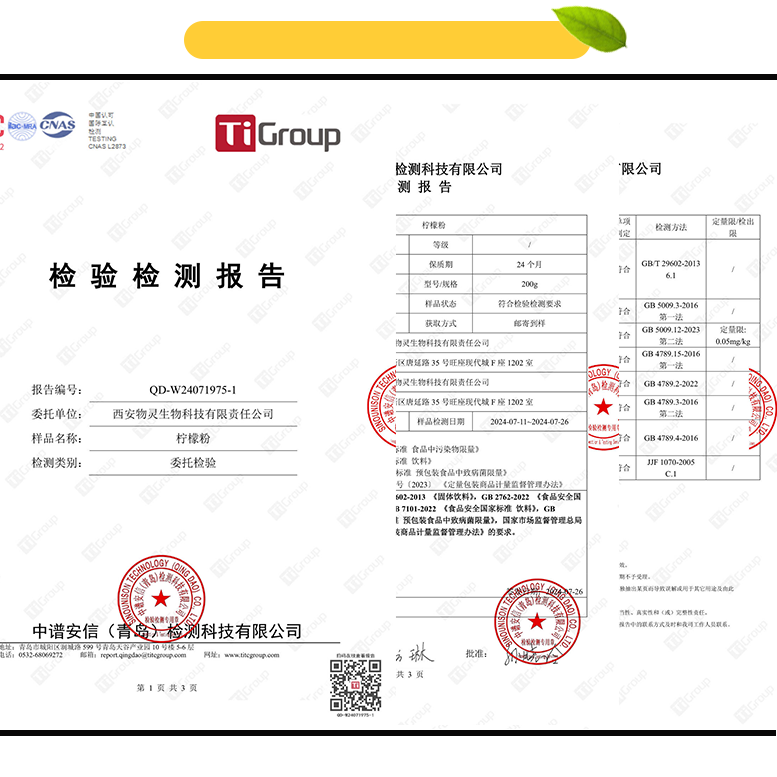
Task: Click the 等级 cell in the sample table
Action: pos(441,245)
